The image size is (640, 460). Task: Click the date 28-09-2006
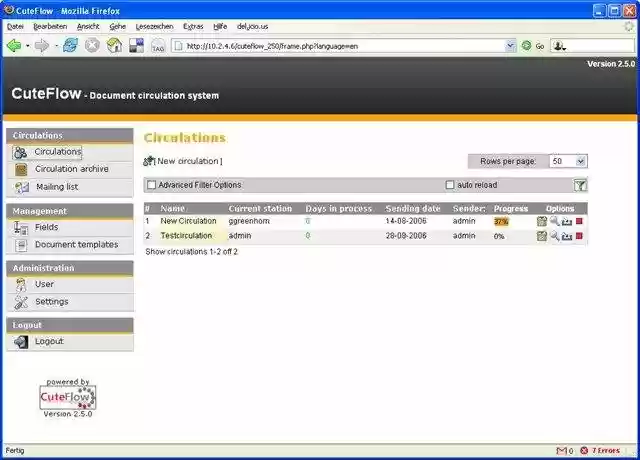406,236
